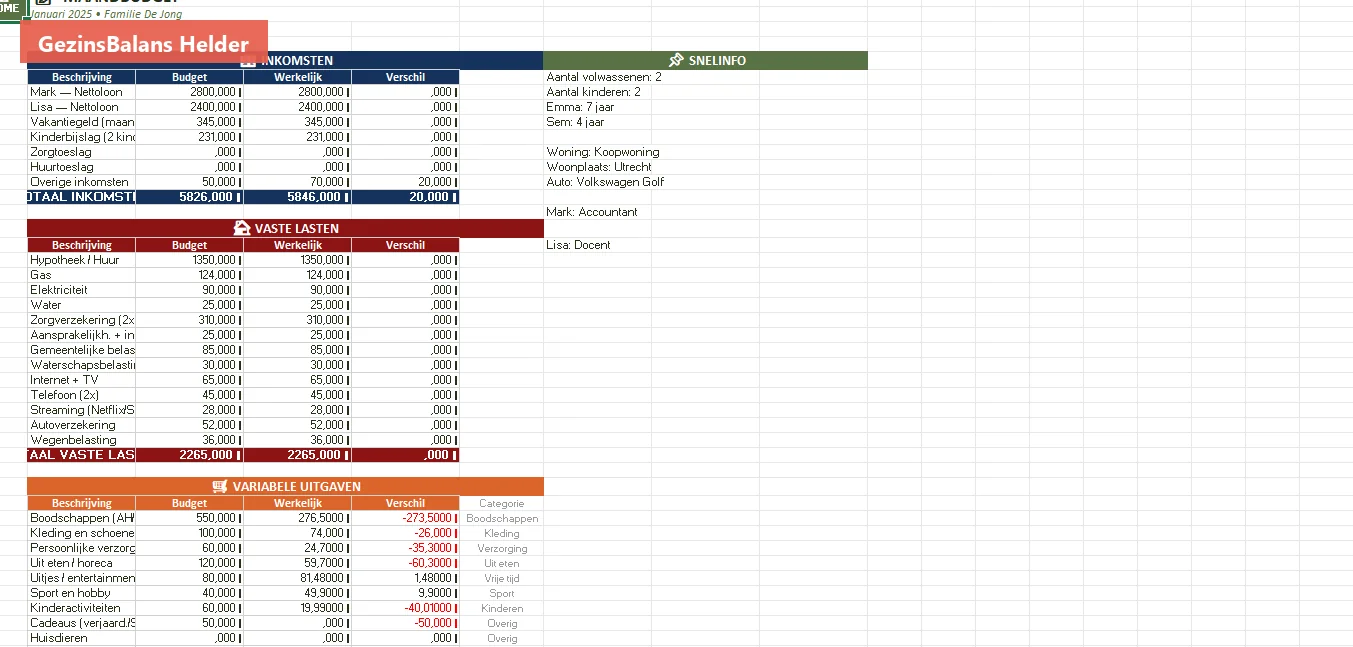Select the 'Woonplaats: Utrecht' cell

[599, 167]
